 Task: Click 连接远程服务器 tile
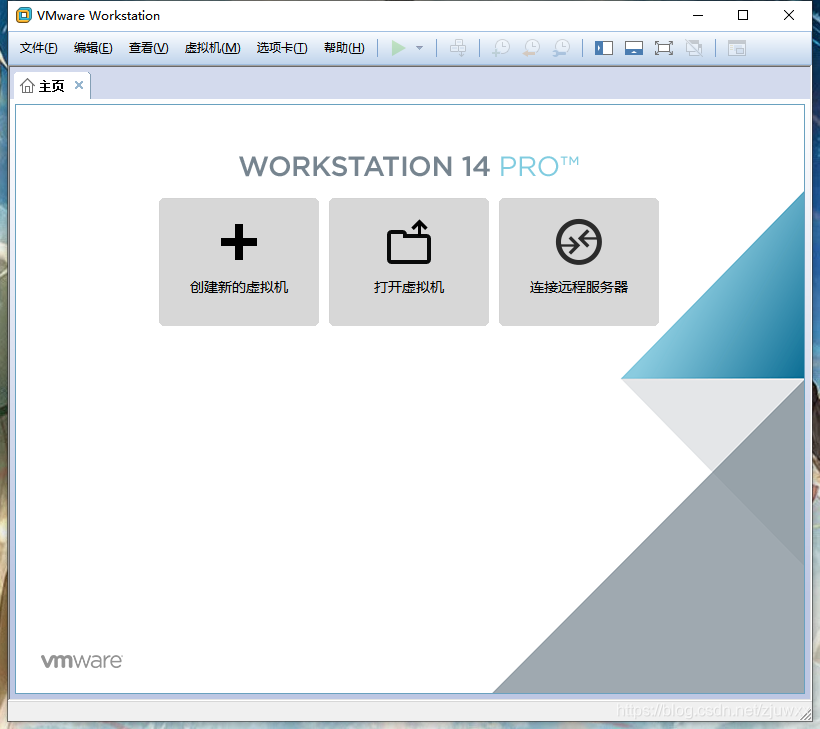(579, 261)
